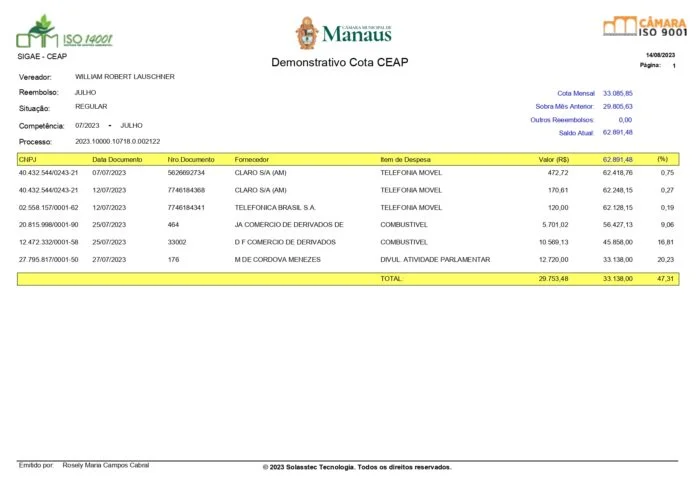The height and width of the screenshot is (492, 696).
Task: Select the Sobra Mês Anterior label
Action: click(x=564, y=106)
